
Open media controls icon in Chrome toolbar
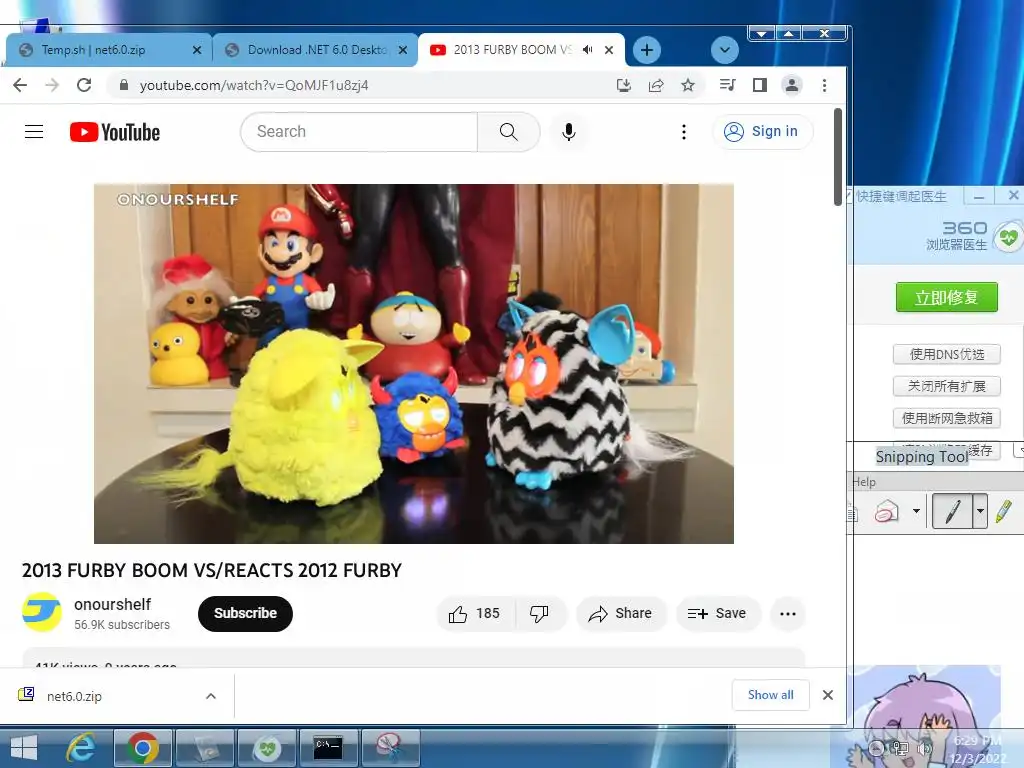click(x=727, y=85)
